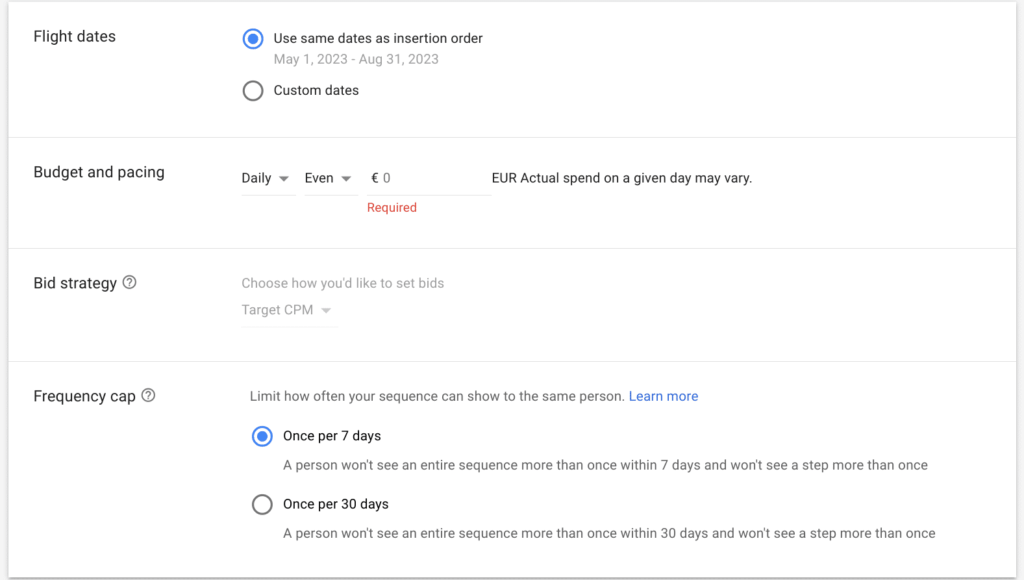The width and height of the screenshot is (1024, 580).
Task: Choose the Custom dates option
Action: [x=253, y=91]
